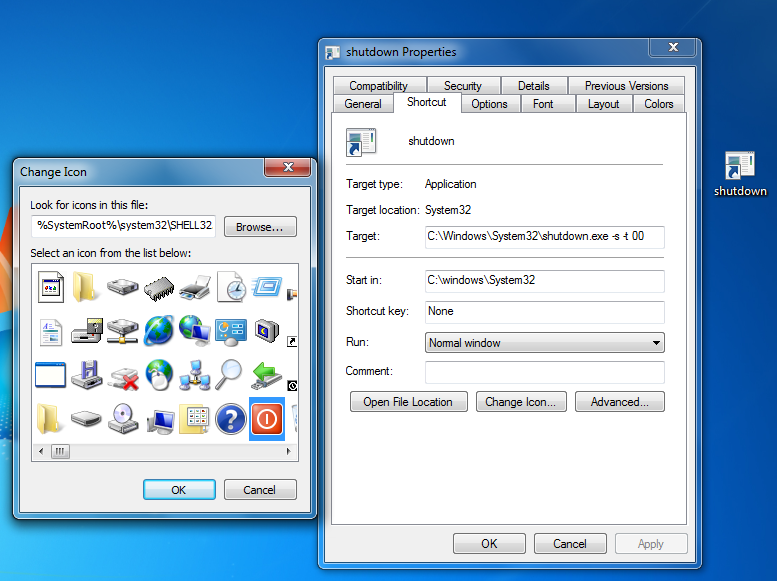777x581 pixels.
Task: Click the empty Comment field
Action: click(545, 372)
